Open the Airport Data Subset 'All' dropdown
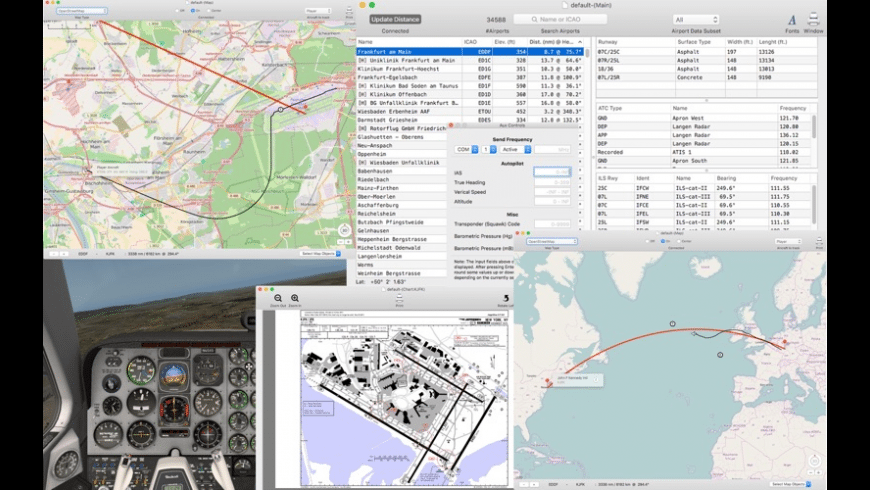870x490 pixels. [696, 19]
